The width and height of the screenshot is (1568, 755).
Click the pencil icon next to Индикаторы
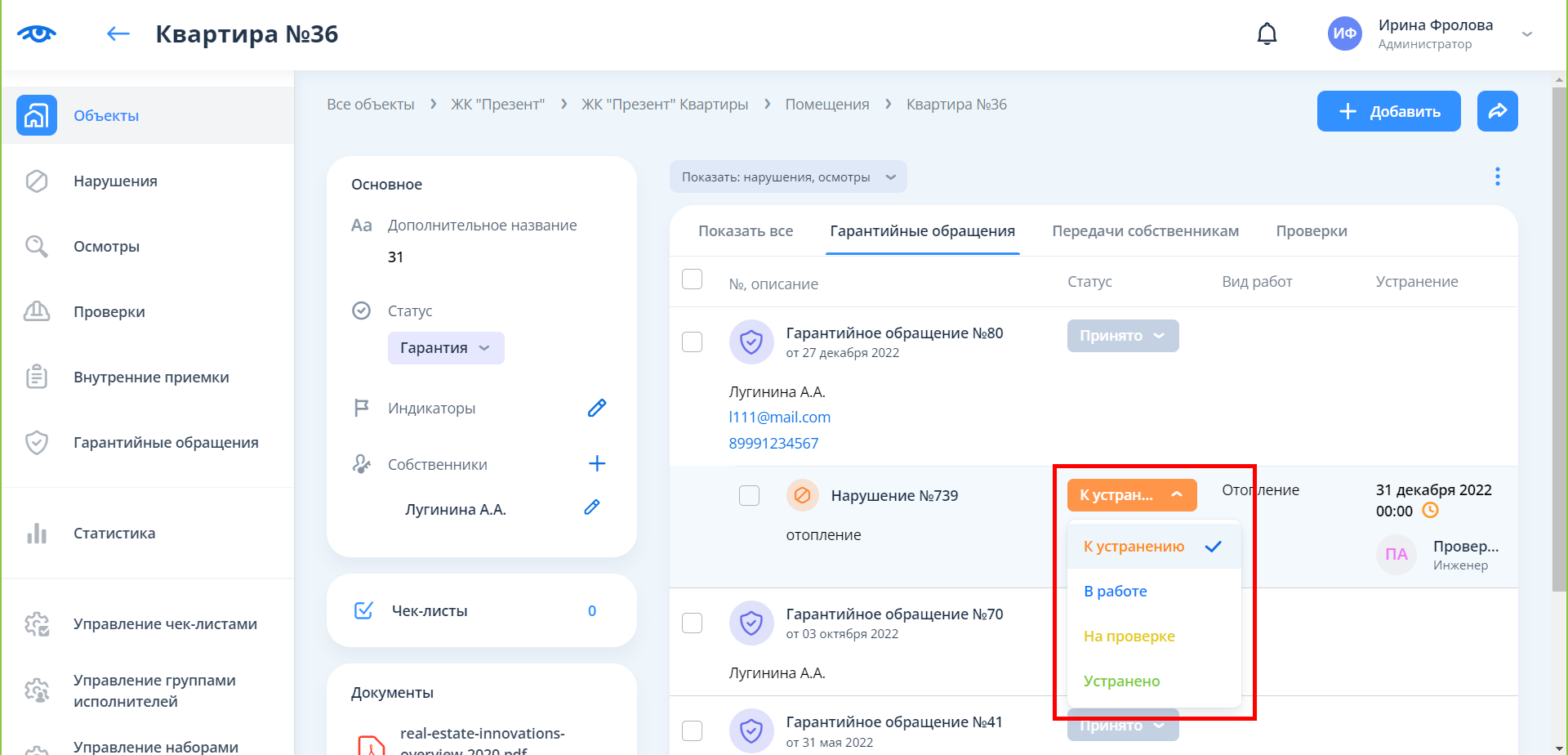click(597, 408)
